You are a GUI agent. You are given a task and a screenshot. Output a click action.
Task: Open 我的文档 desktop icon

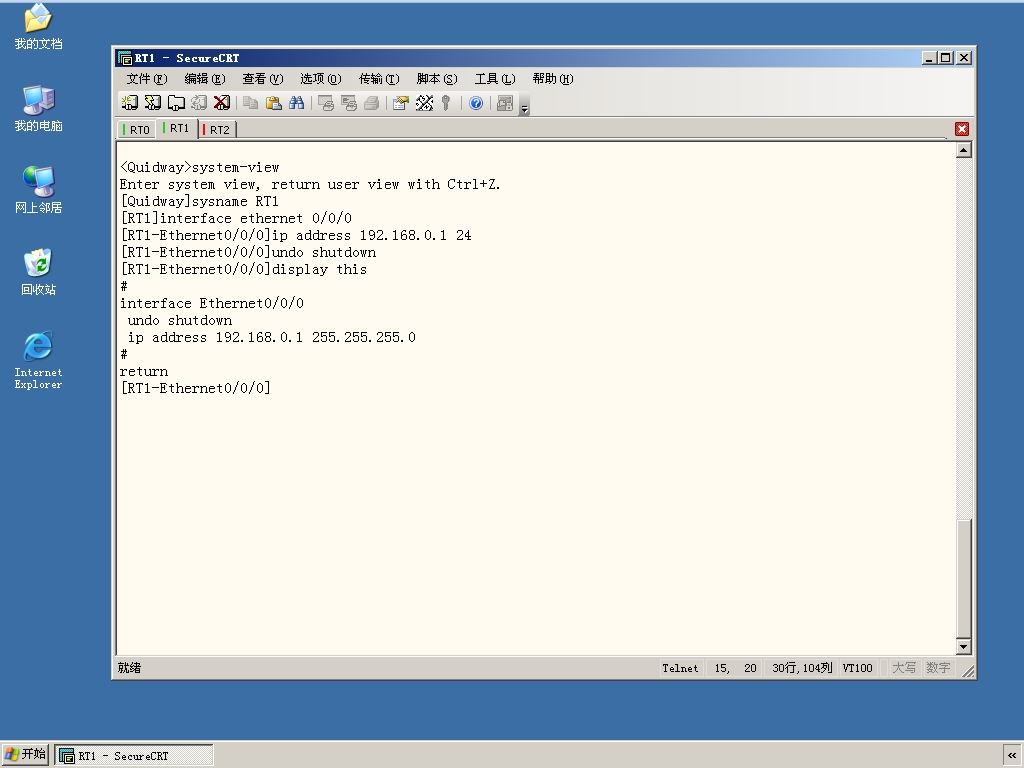[x=39, y=26]
